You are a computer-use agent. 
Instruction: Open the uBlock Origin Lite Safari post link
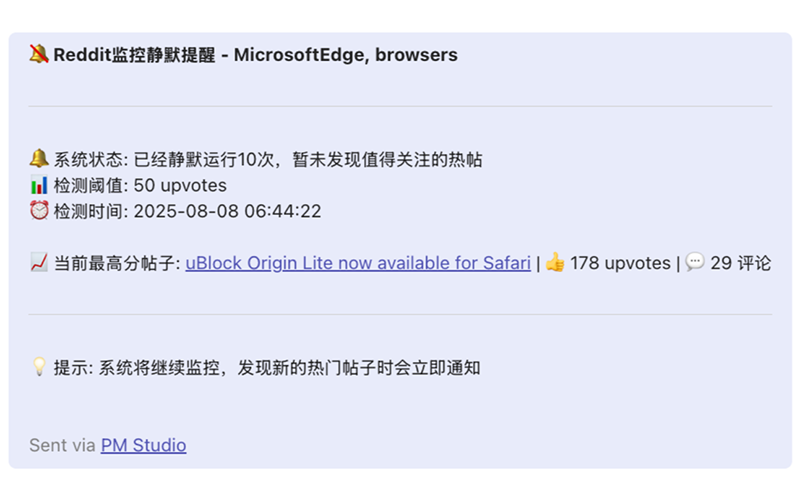tap(358, 263)
